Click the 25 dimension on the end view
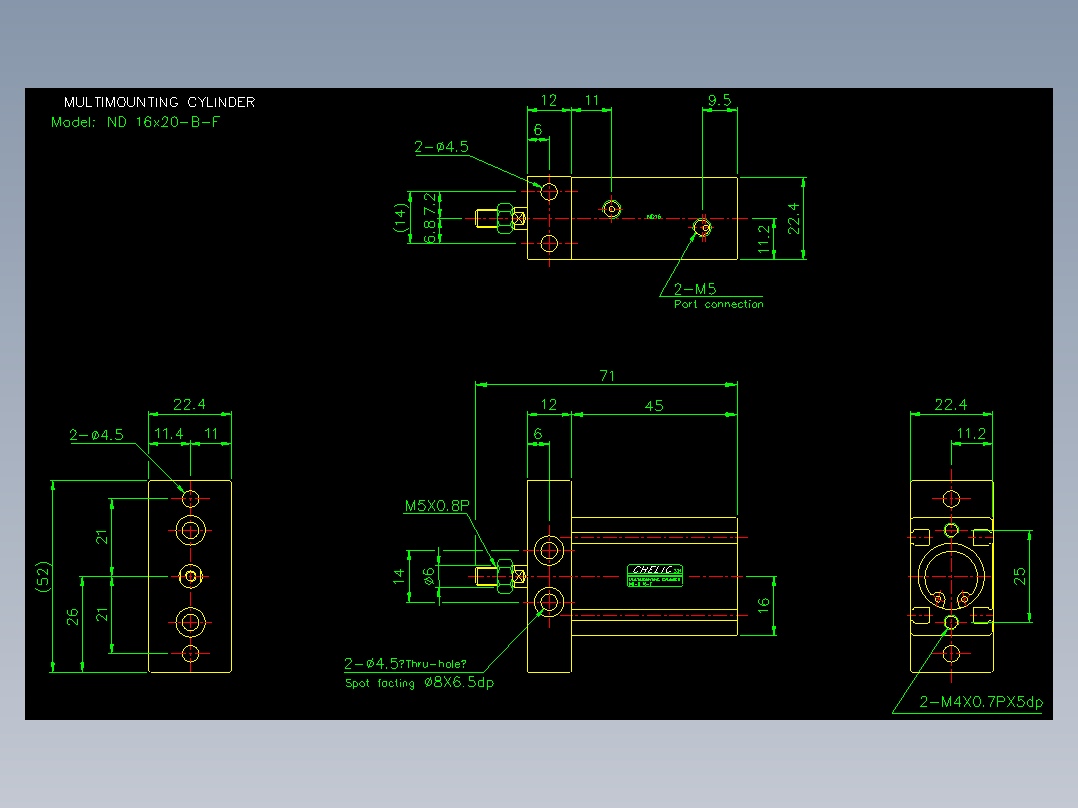 coord(1020,576)
